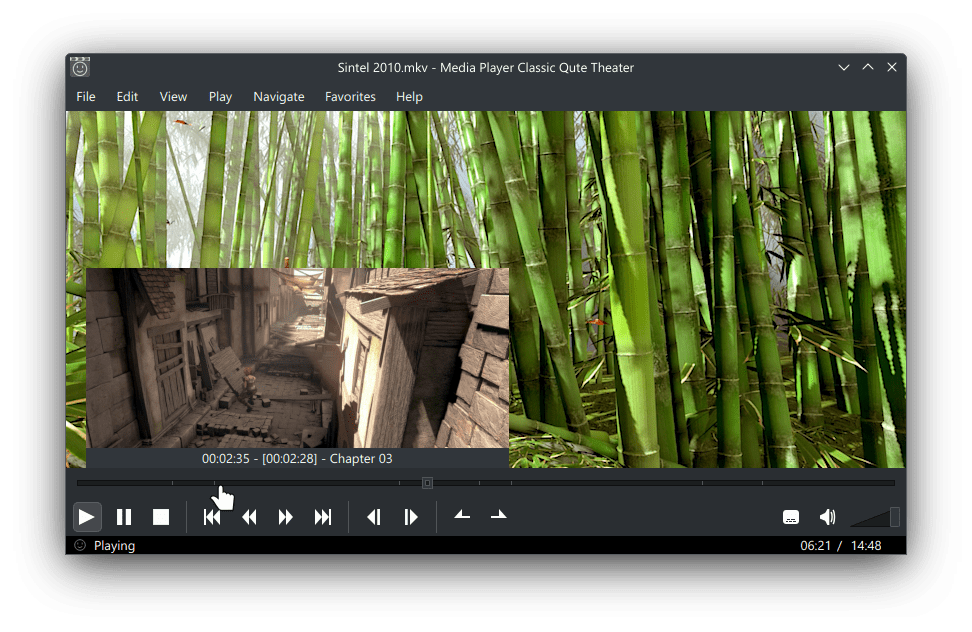Open the Navigate menu
Image resolution: width=972 pixels, height=632 pixels.
[279, 97]
